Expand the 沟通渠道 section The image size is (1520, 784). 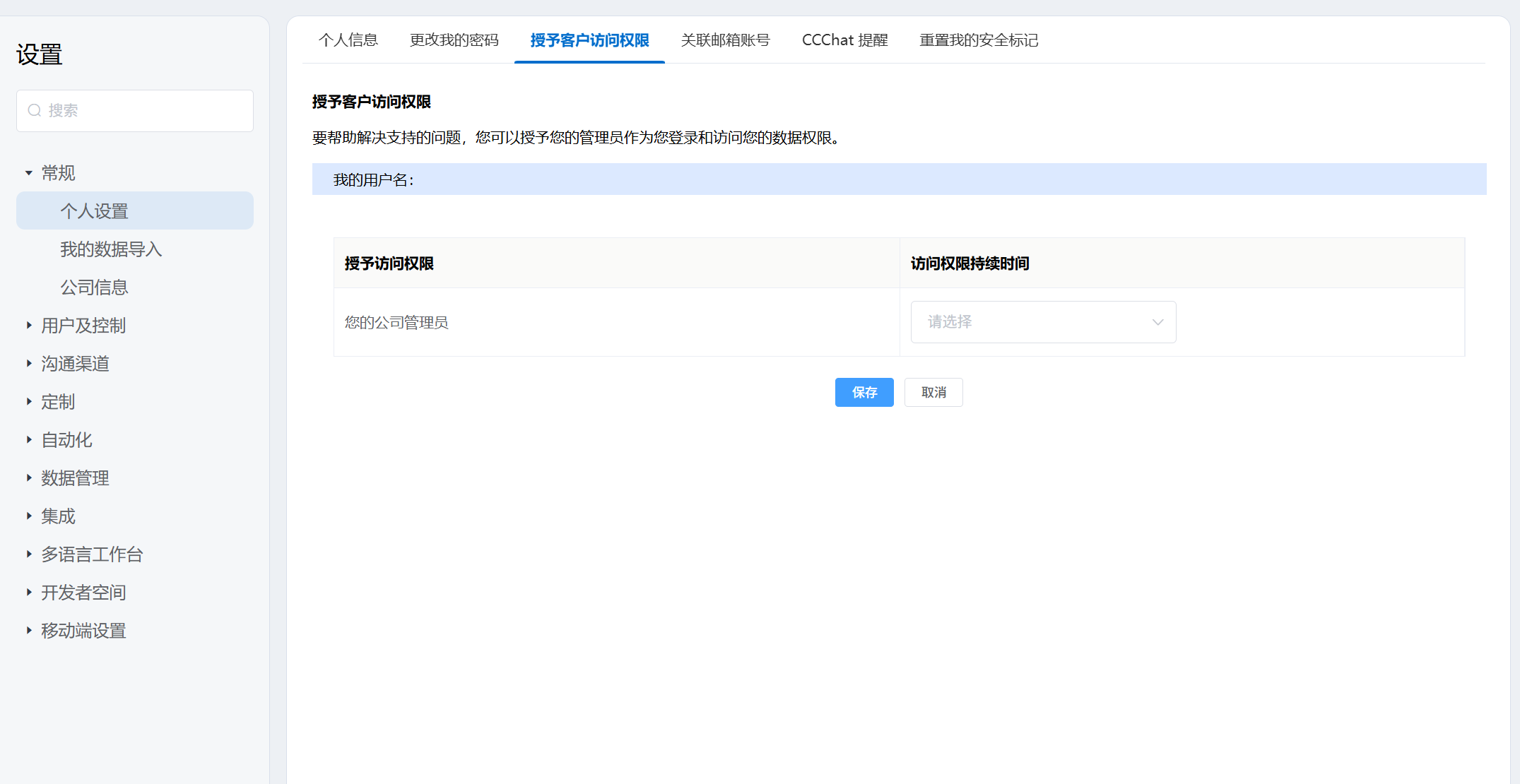click(29, 364)
